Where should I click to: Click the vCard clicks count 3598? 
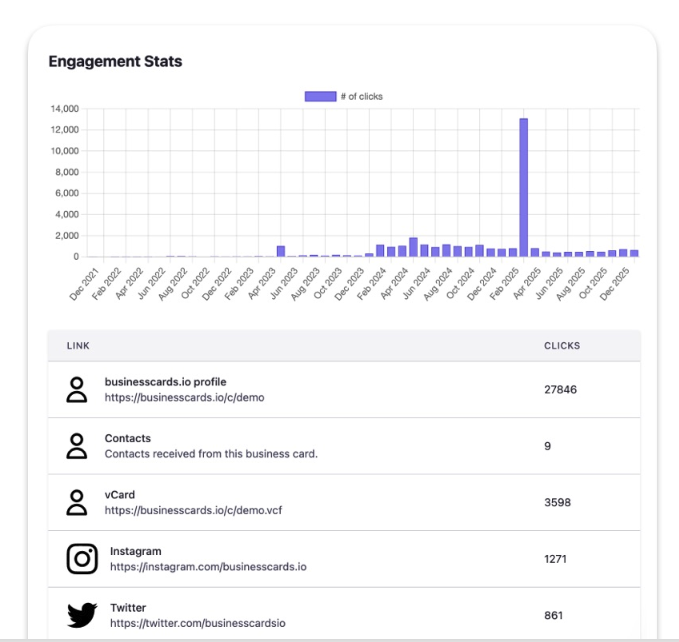(557, 502)
